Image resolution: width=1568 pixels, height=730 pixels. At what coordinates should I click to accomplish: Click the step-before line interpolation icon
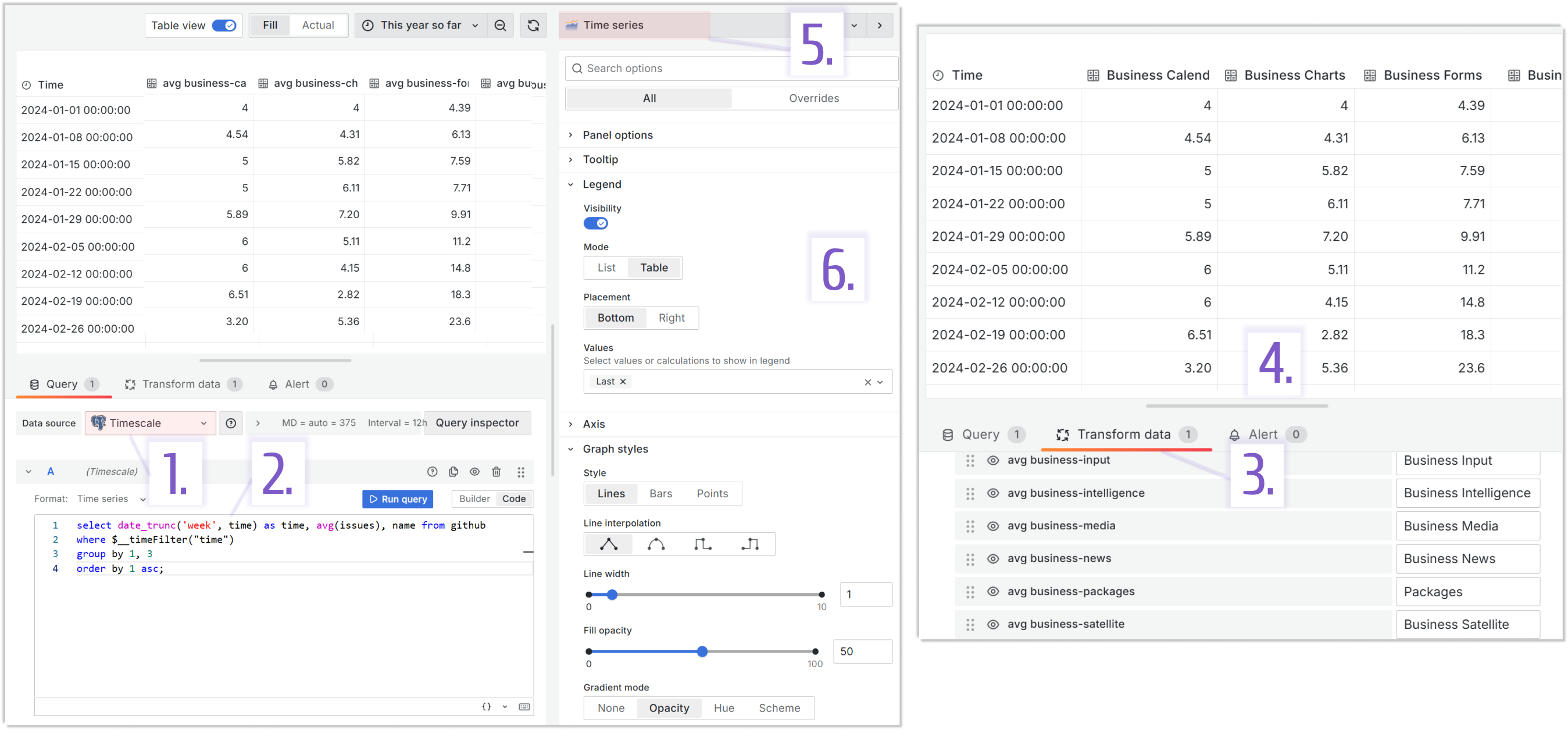[703, 544]
